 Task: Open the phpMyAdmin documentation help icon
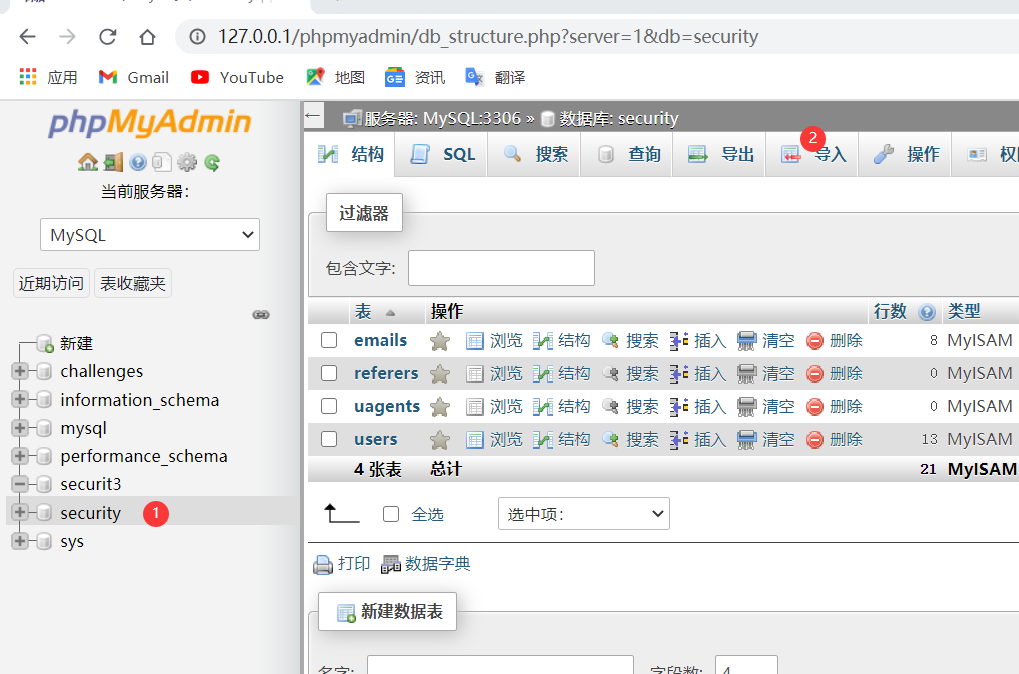138,162
